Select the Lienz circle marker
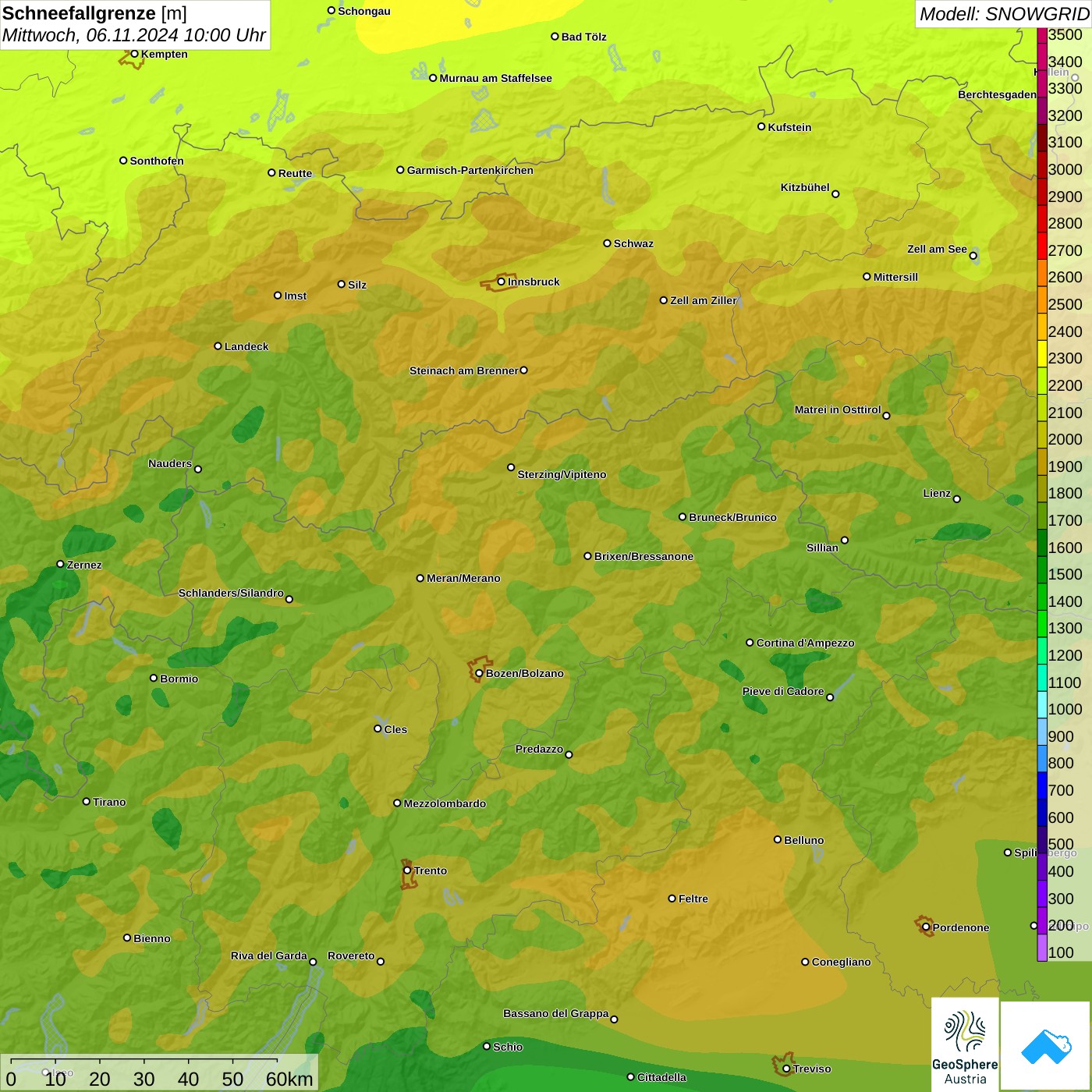1092x1092 pixels. [957, 499]
